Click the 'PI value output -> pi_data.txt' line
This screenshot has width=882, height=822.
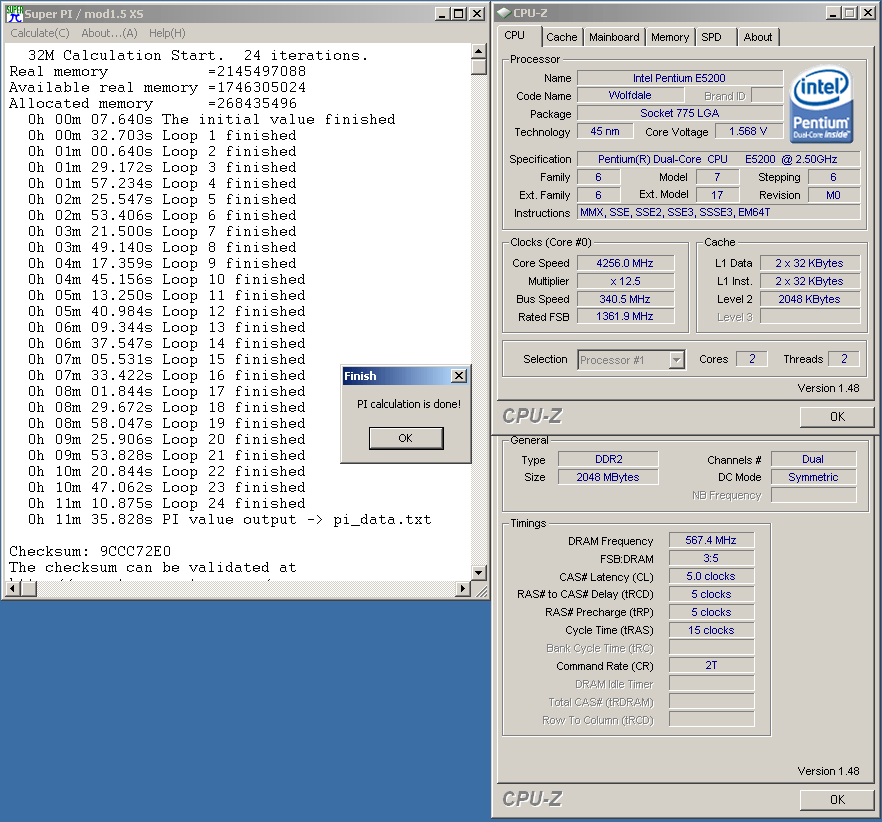230,519
